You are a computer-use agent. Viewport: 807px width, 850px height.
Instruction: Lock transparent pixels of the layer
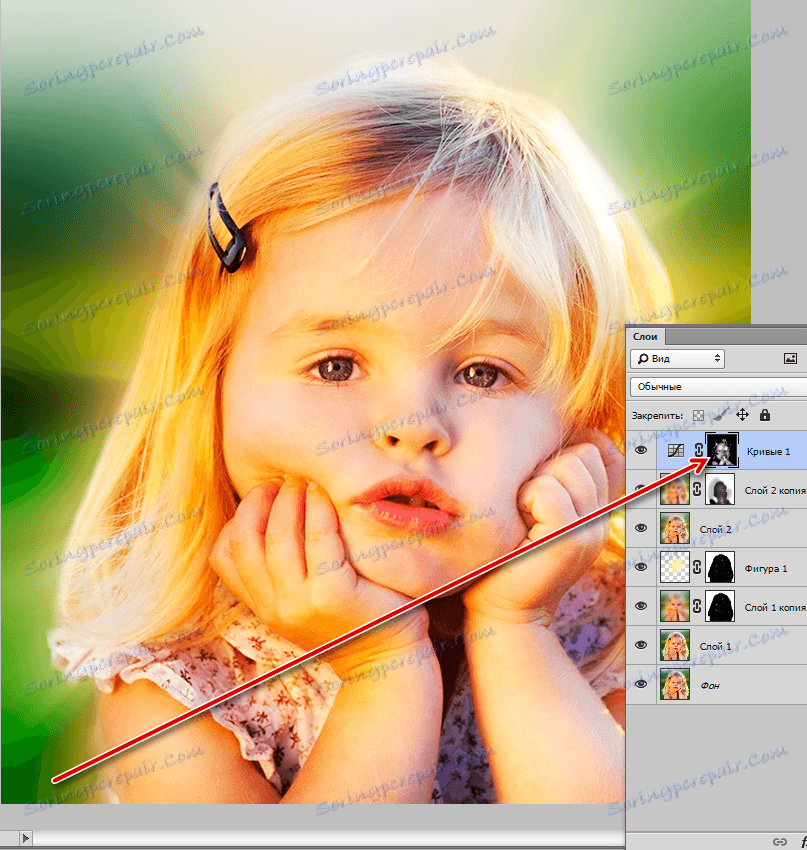pos(699,416)
